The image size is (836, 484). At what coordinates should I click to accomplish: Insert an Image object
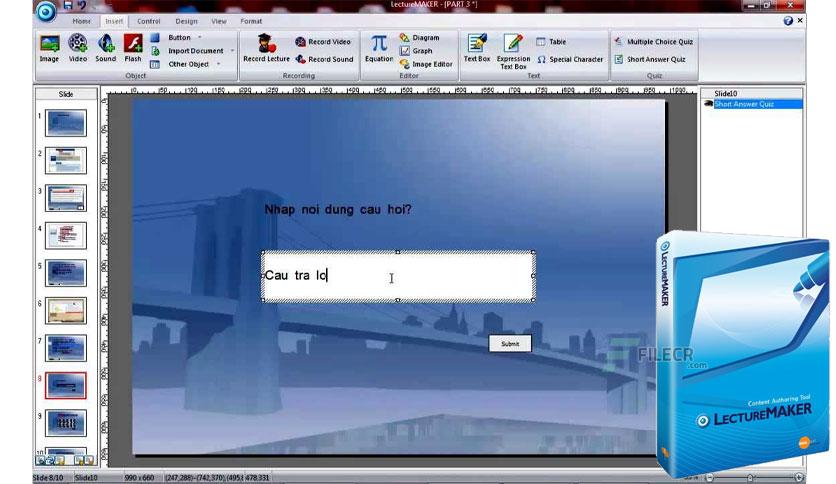point(49,49)
